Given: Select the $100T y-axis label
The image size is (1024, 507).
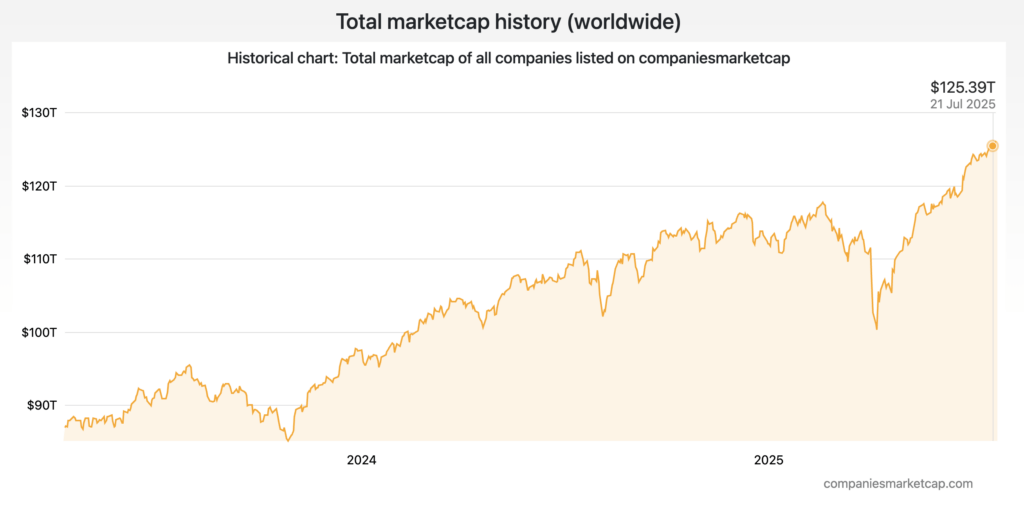Looking at the screenshot, I should [x=38, y=332].
